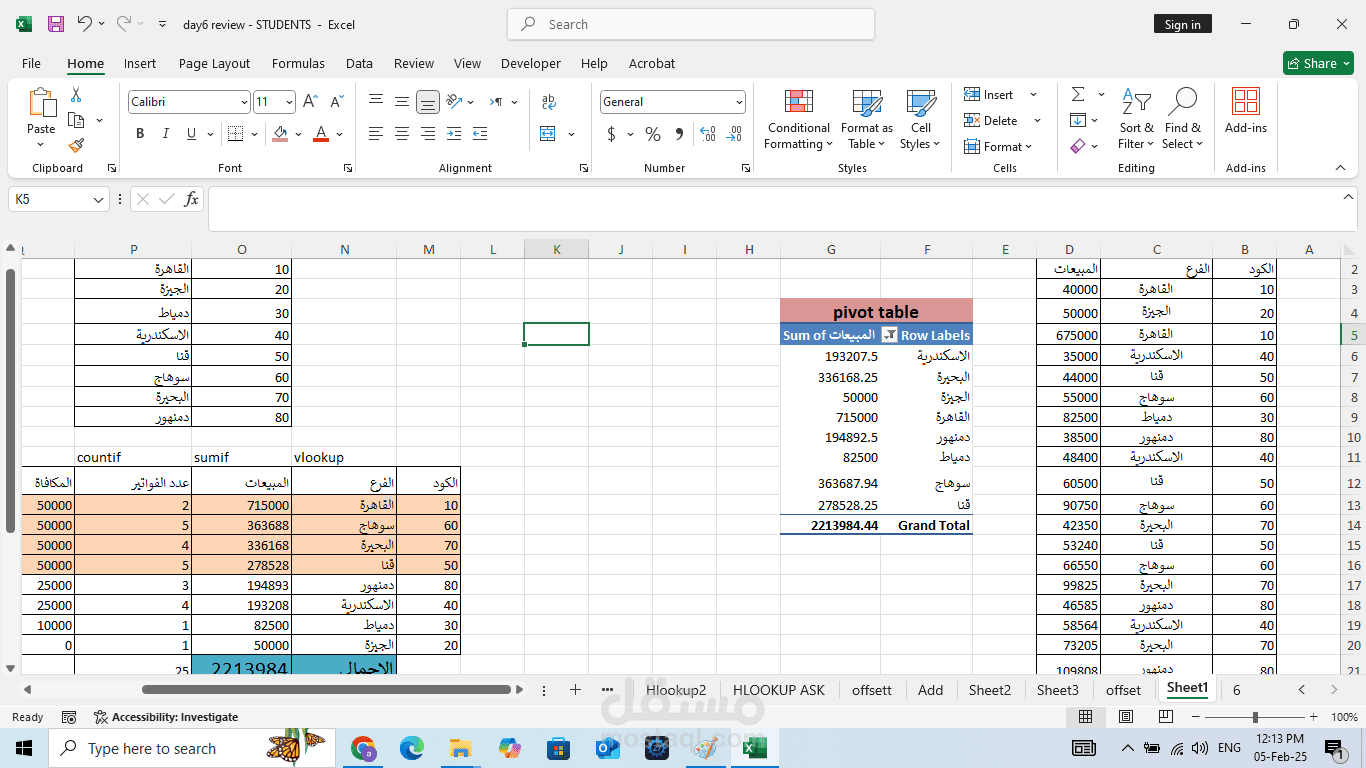The width and height of the screenshot is (1366, 768).
Task: Click the Undo arrow icon
Action: 85,24
